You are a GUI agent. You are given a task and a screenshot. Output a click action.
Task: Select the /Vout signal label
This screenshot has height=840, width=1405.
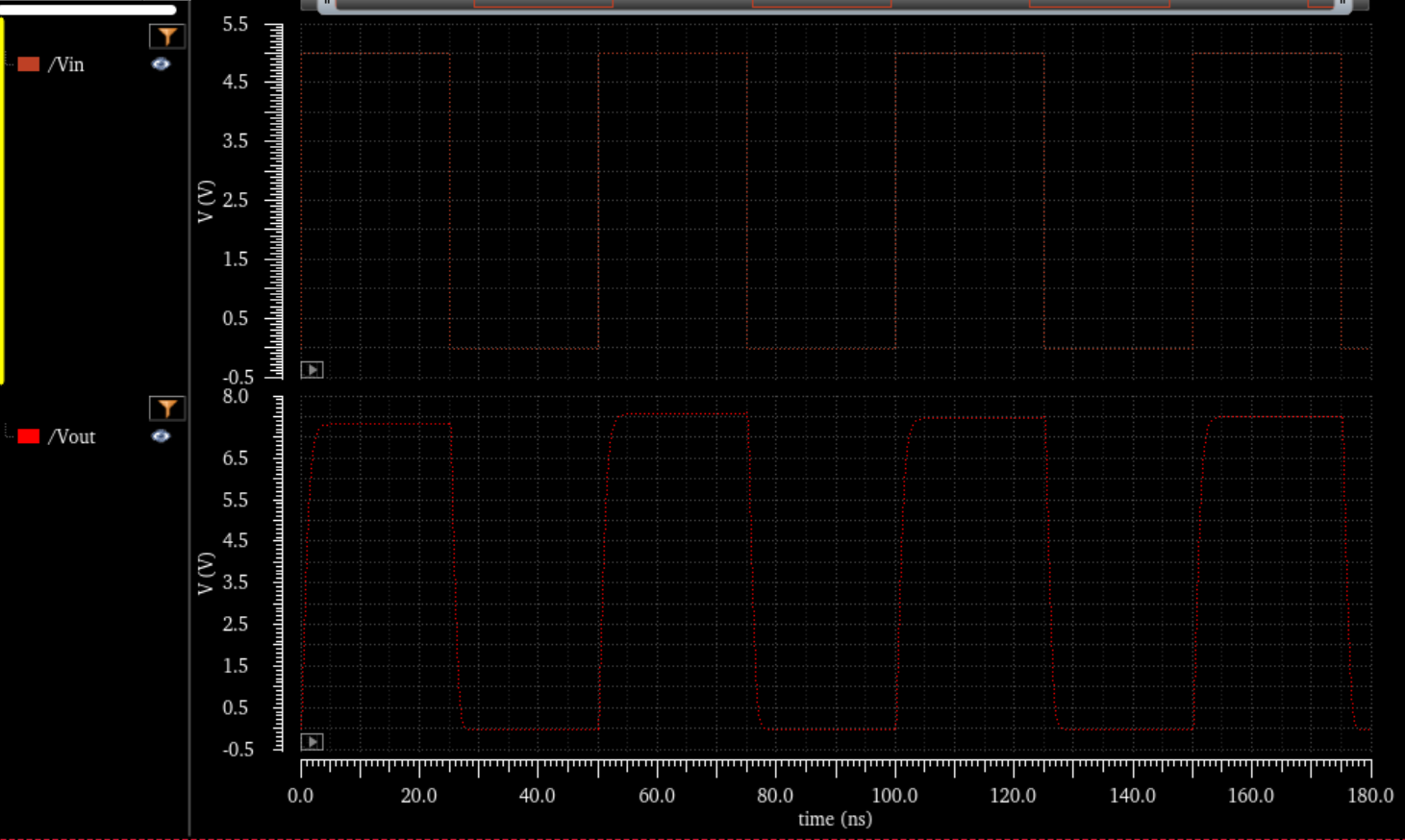72,436
